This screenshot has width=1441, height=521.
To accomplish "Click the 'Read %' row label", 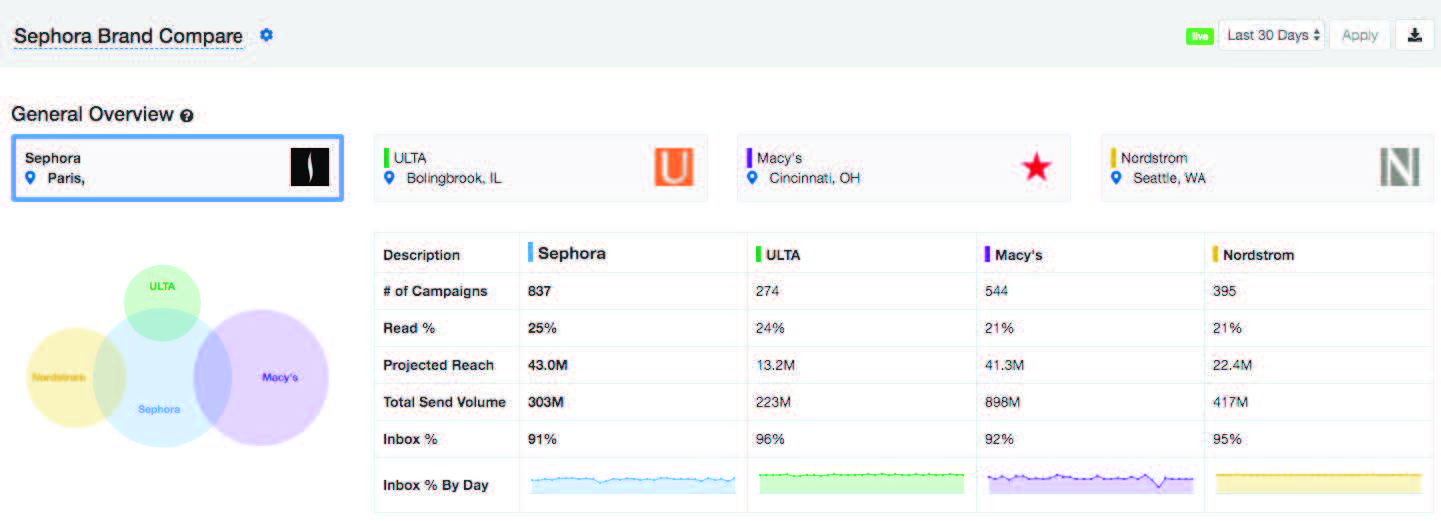I will coord(408,328).
